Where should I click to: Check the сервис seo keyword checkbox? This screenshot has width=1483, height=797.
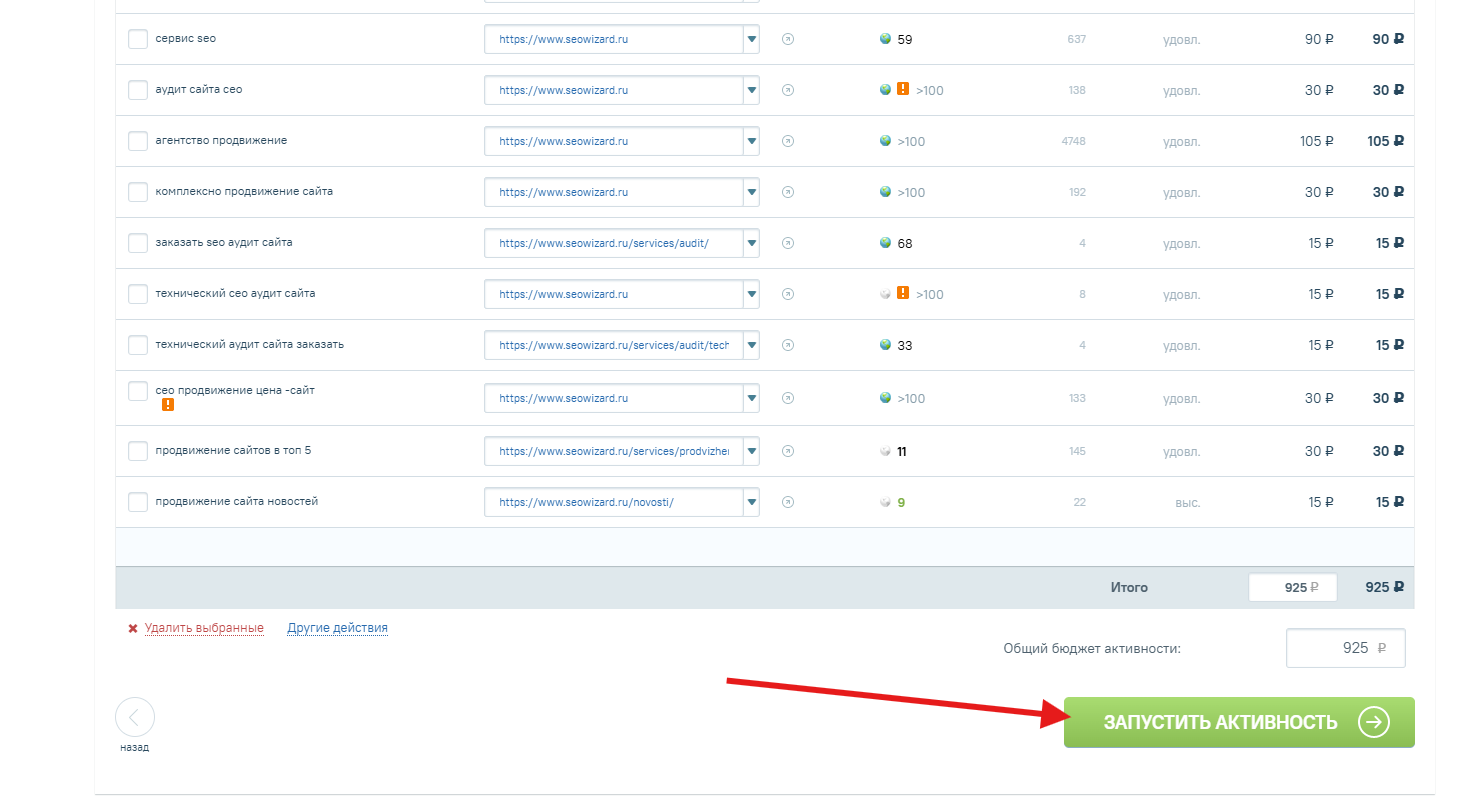(x=138, y=39)
